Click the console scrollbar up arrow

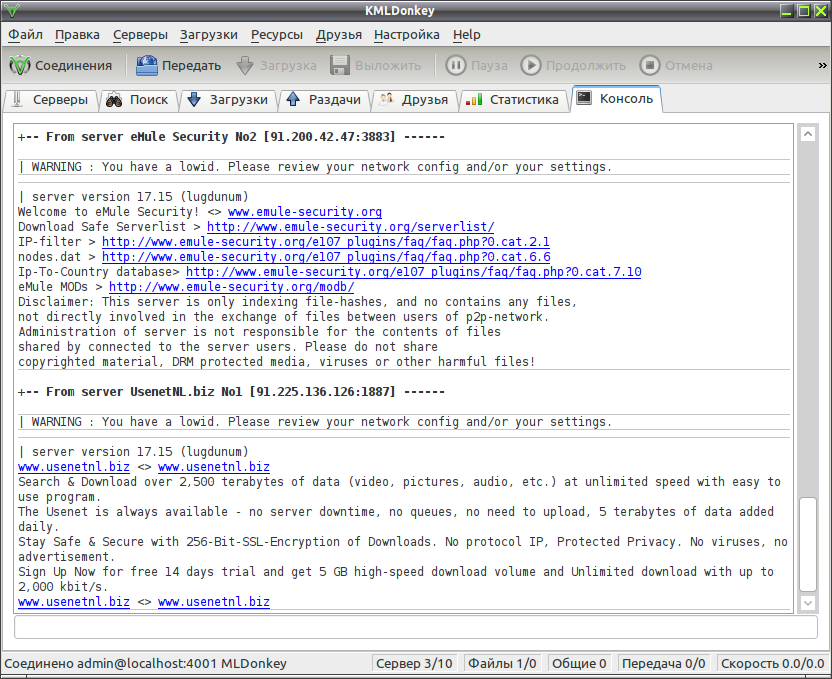click(x=808, y=134)
